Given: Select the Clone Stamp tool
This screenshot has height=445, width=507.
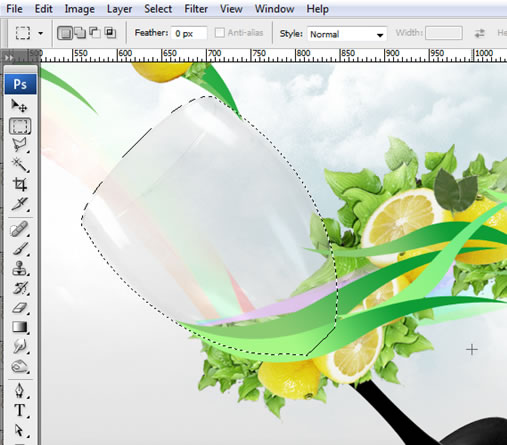Looking at the screenshot, I should click(x=19, y=268).
